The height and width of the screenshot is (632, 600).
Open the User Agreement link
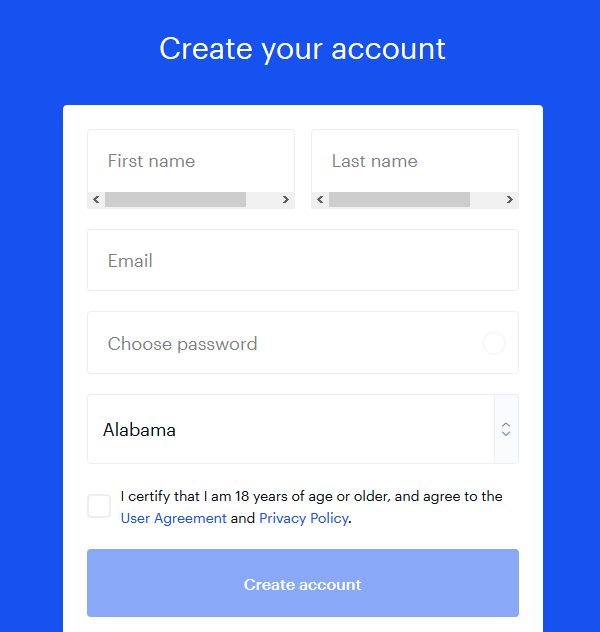click(x=174, y=518)
